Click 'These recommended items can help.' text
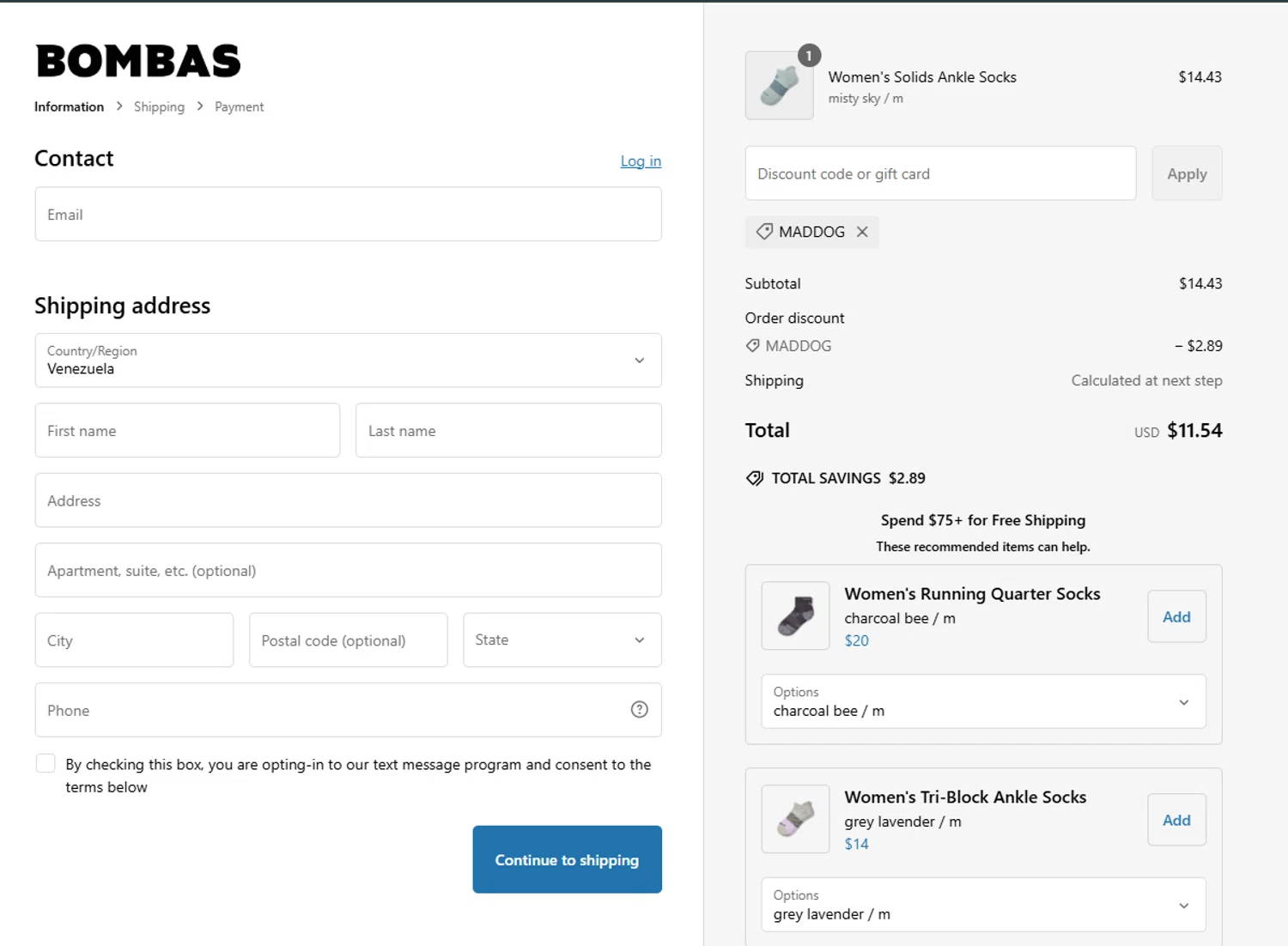 click(x=983, y=547)
